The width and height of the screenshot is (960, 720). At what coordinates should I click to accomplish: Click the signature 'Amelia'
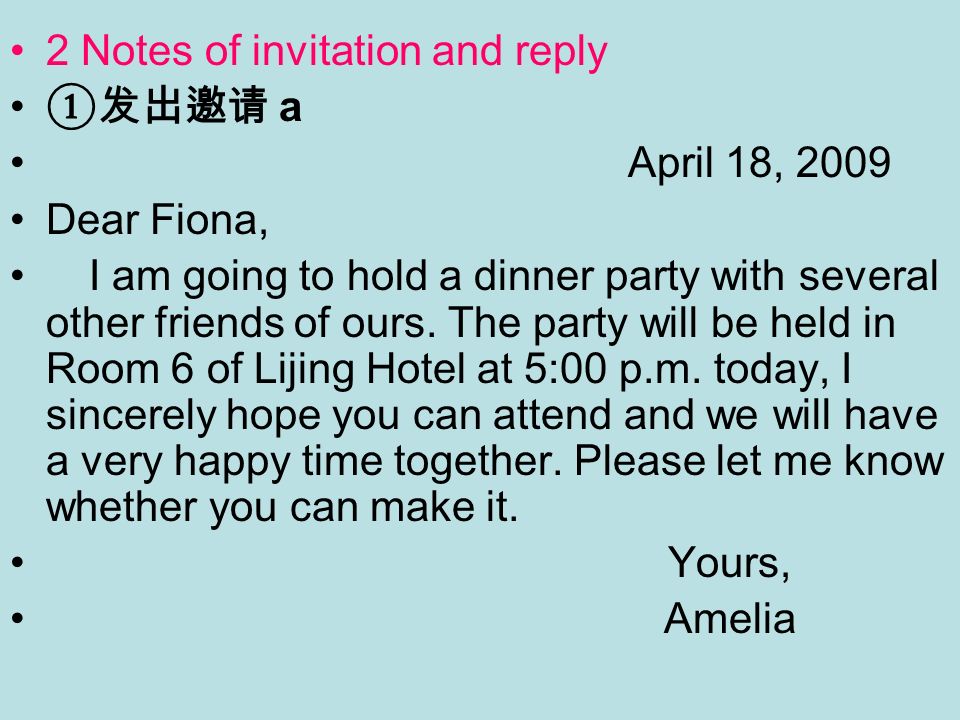pos(730,618)
